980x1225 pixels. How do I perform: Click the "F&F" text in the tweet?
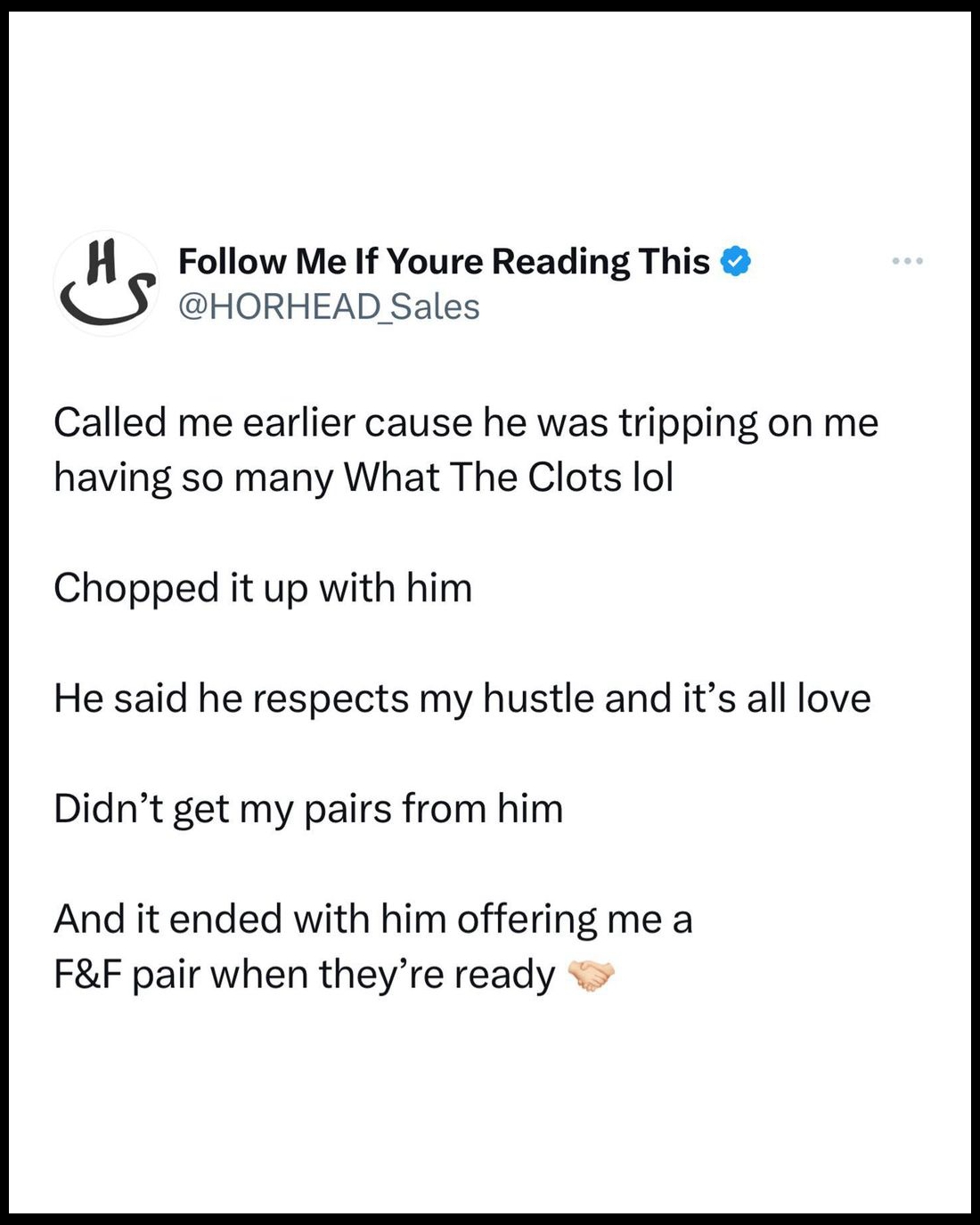click(x=87, y=975)
